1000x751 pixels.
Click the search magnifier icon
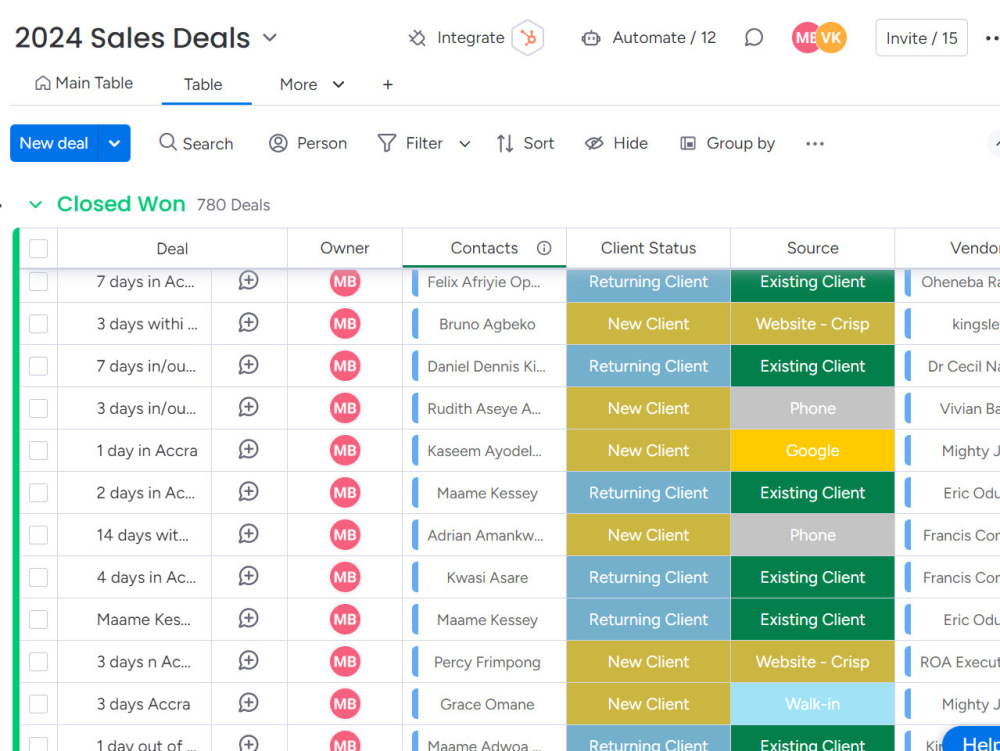tap(168, 142)
